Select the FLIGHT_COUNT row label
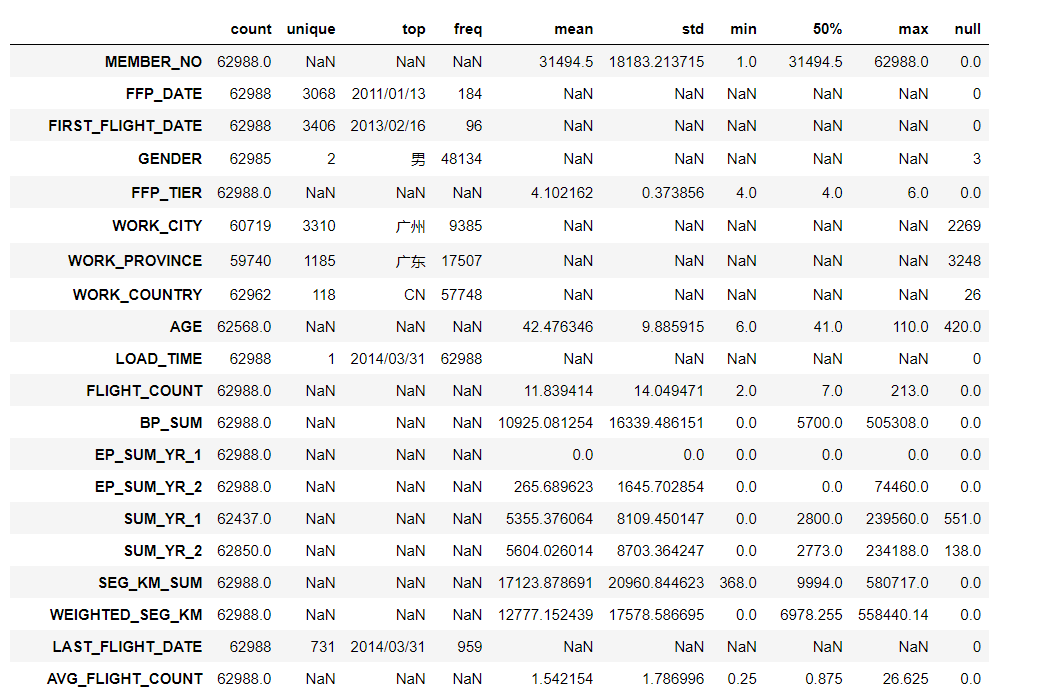Image resolution: width=1048 pixels, height=691 pixels. 144,390
